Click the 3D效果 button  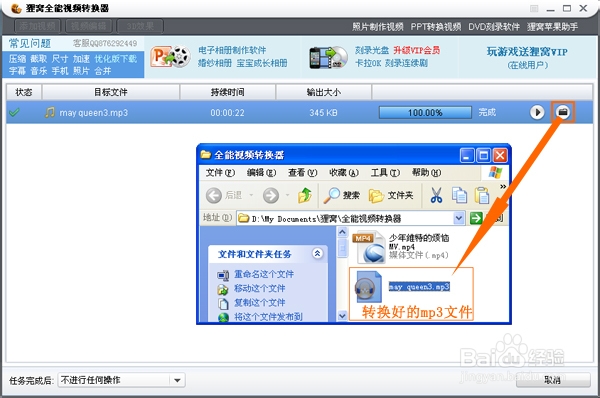(140, 26)
